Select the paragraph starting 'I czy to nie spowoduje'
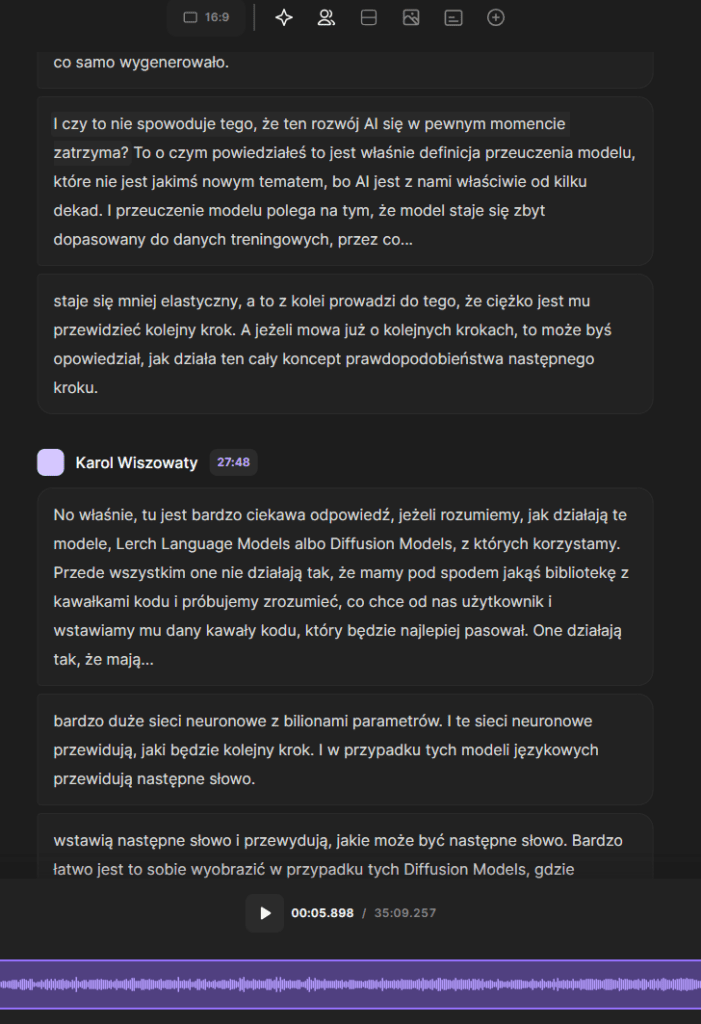This screenshot has height=1024, width=701. (345, 181)
